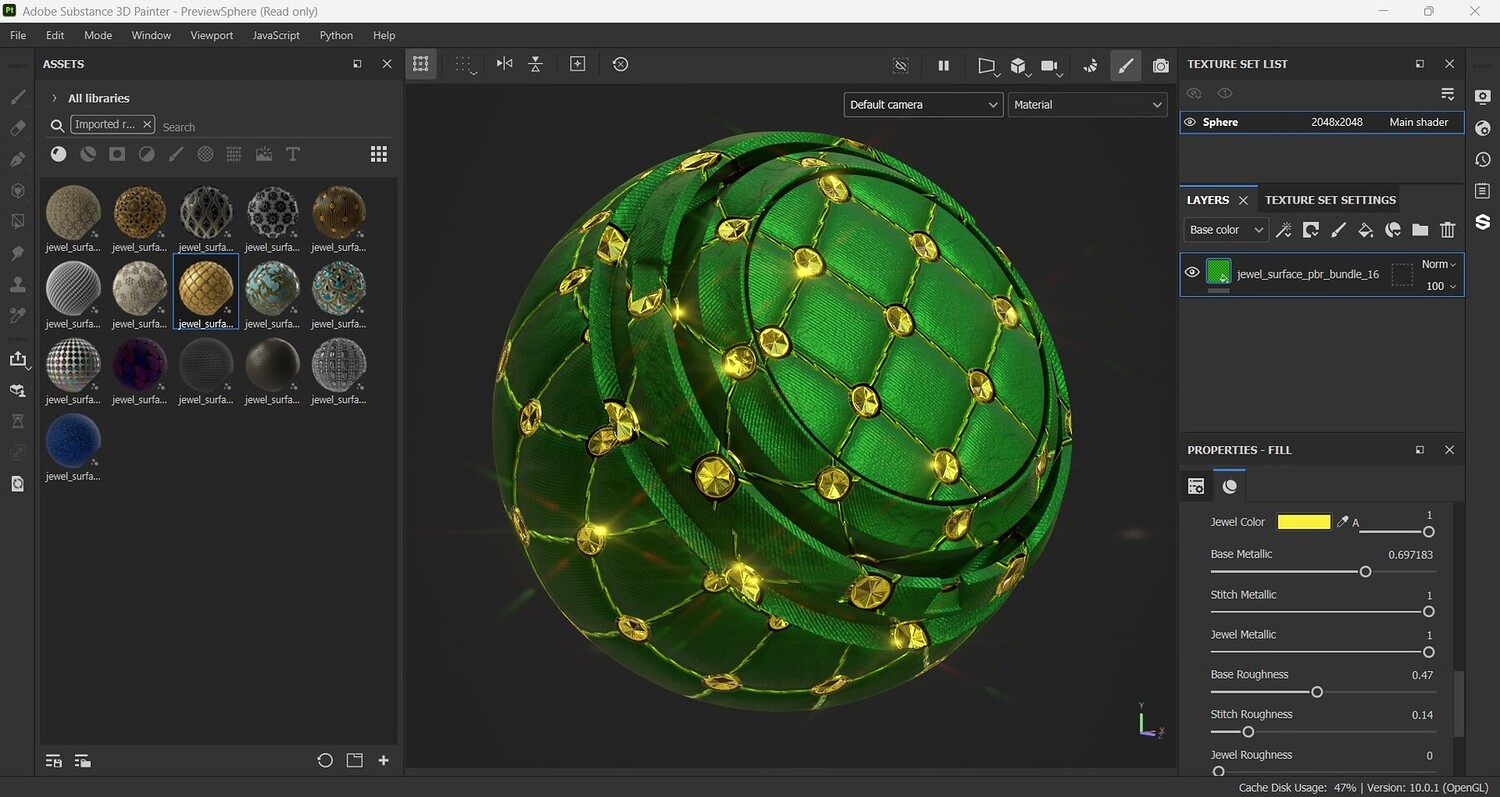The width and height of the screenshot is (1500, 797).
Task: Click the yellow Jewel Color swatch
Action: pos(1304,522)
